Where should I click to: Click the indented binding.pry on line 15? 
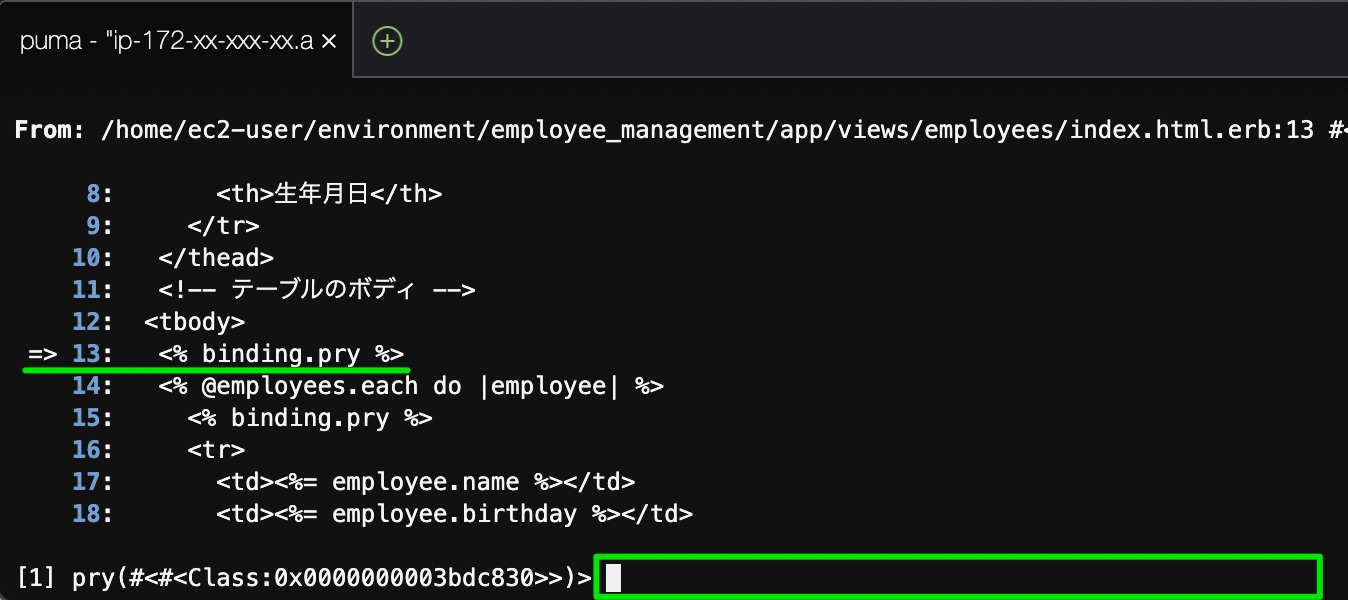coord(310,418)
